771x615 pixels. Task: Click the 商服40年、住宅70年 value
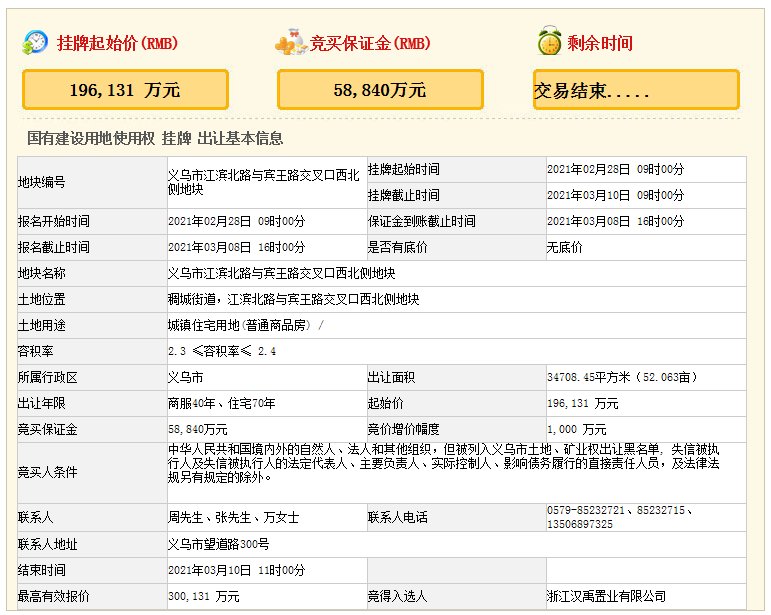click(x=221, y=404)
